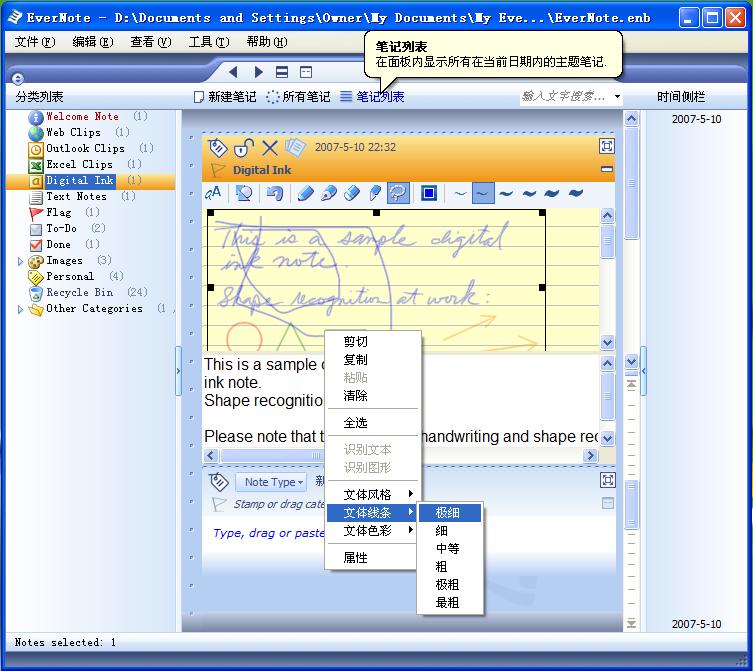The image size is (753, 671).
Task: Click the single-note view layout icon
Action: tap(306, 72)
